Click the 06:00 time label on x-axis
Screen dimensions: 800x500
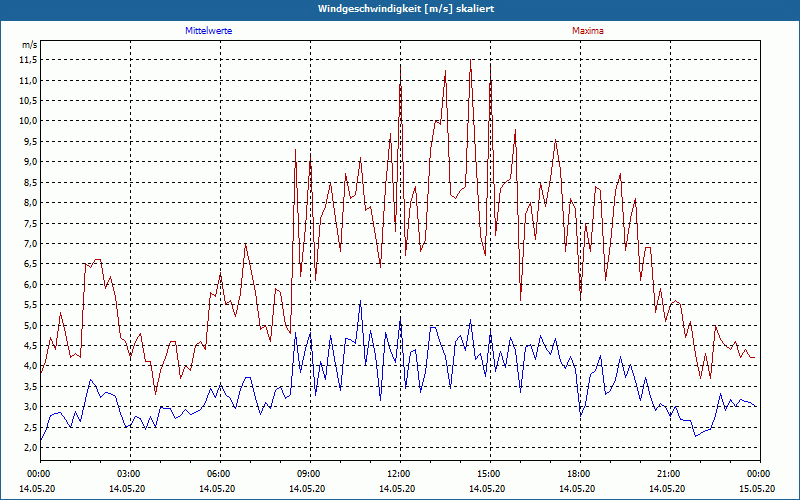coord(220,474)
